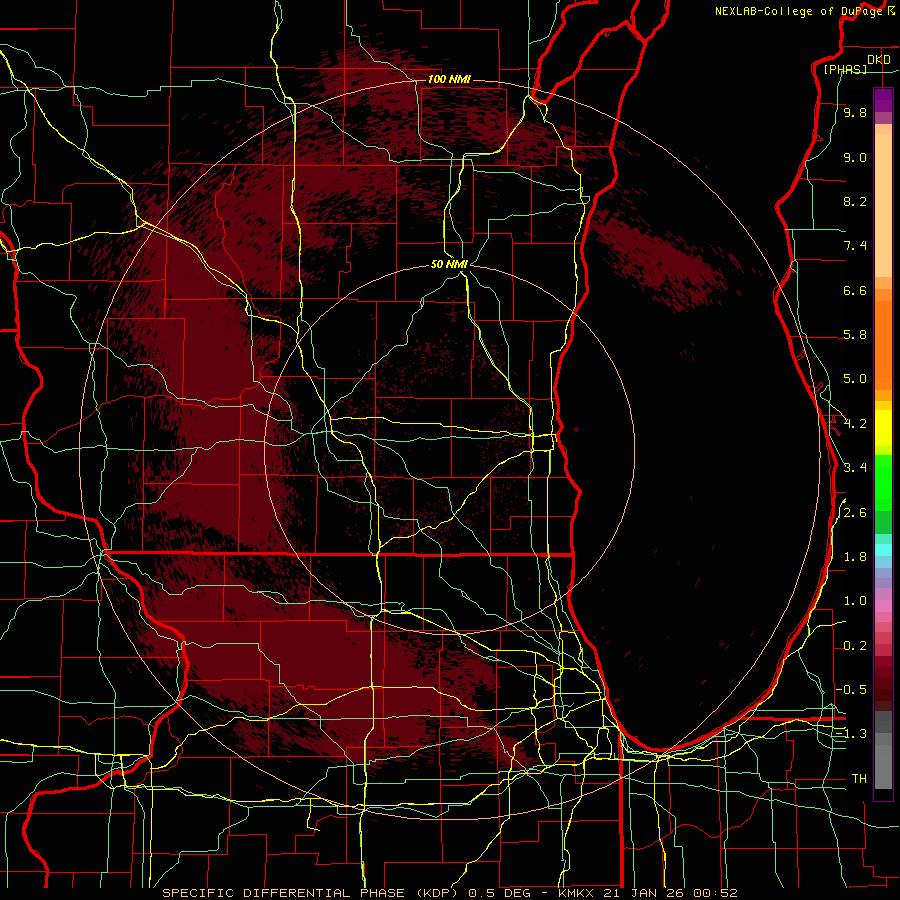
Task: Click the -1.3 scale value
Action: point(851,735)
